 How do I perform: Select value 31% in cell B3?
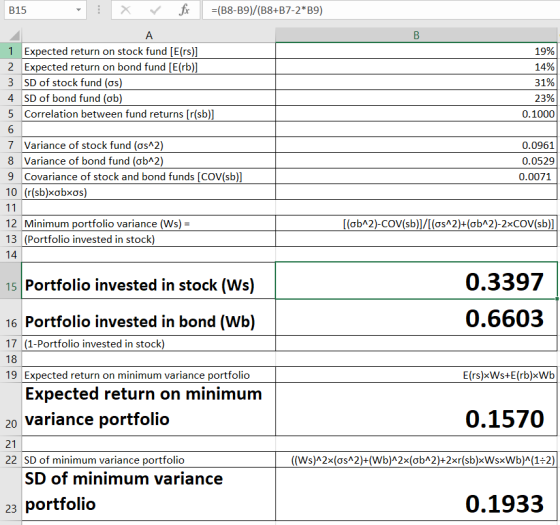coord(416,82)
